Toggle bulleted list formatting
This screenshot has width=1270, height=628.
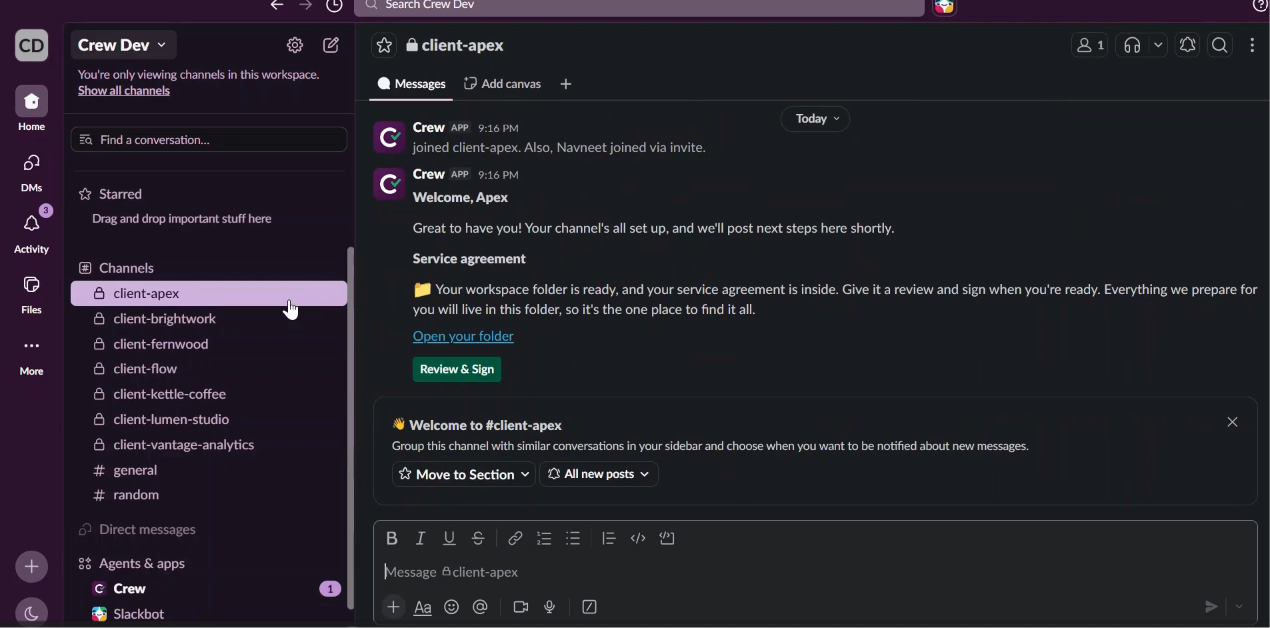pyautogui.click(x=573, y=539)
